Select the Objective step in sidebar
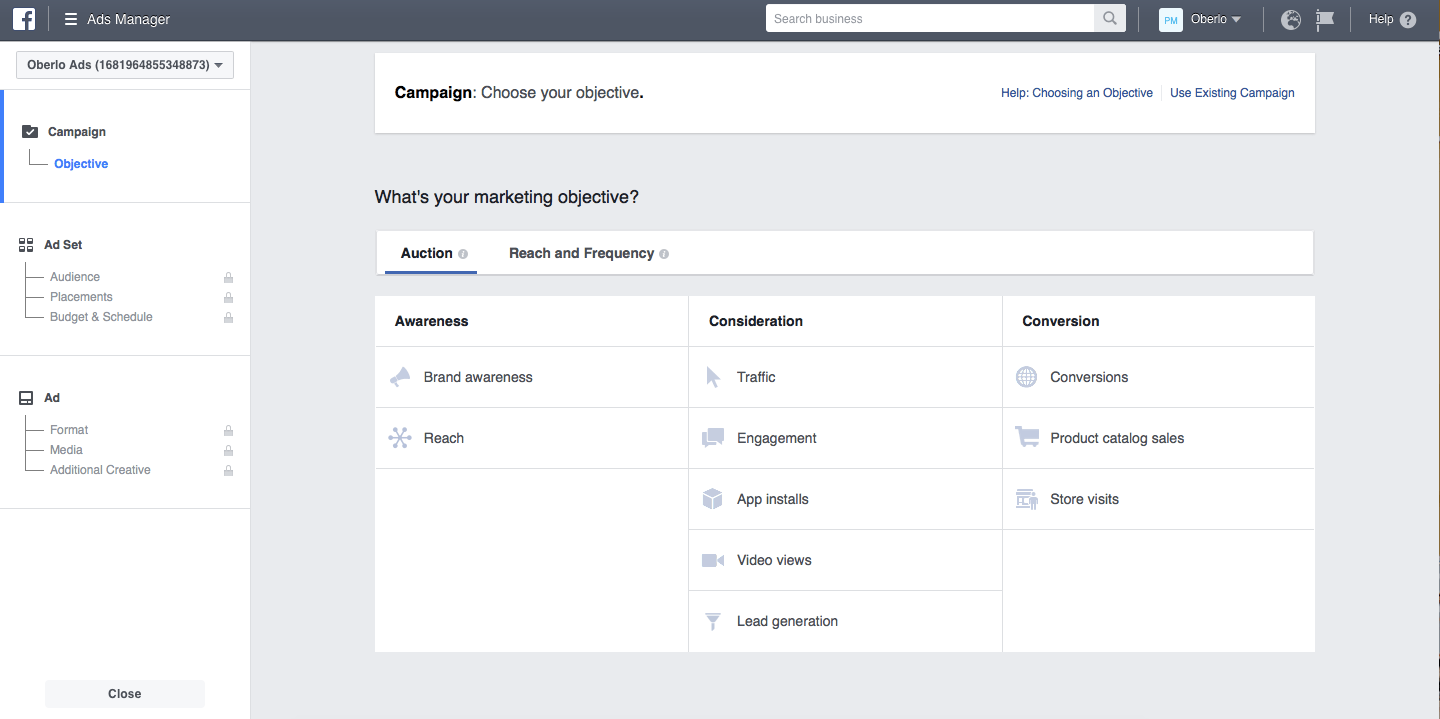1440x719 pixels. 81,164
